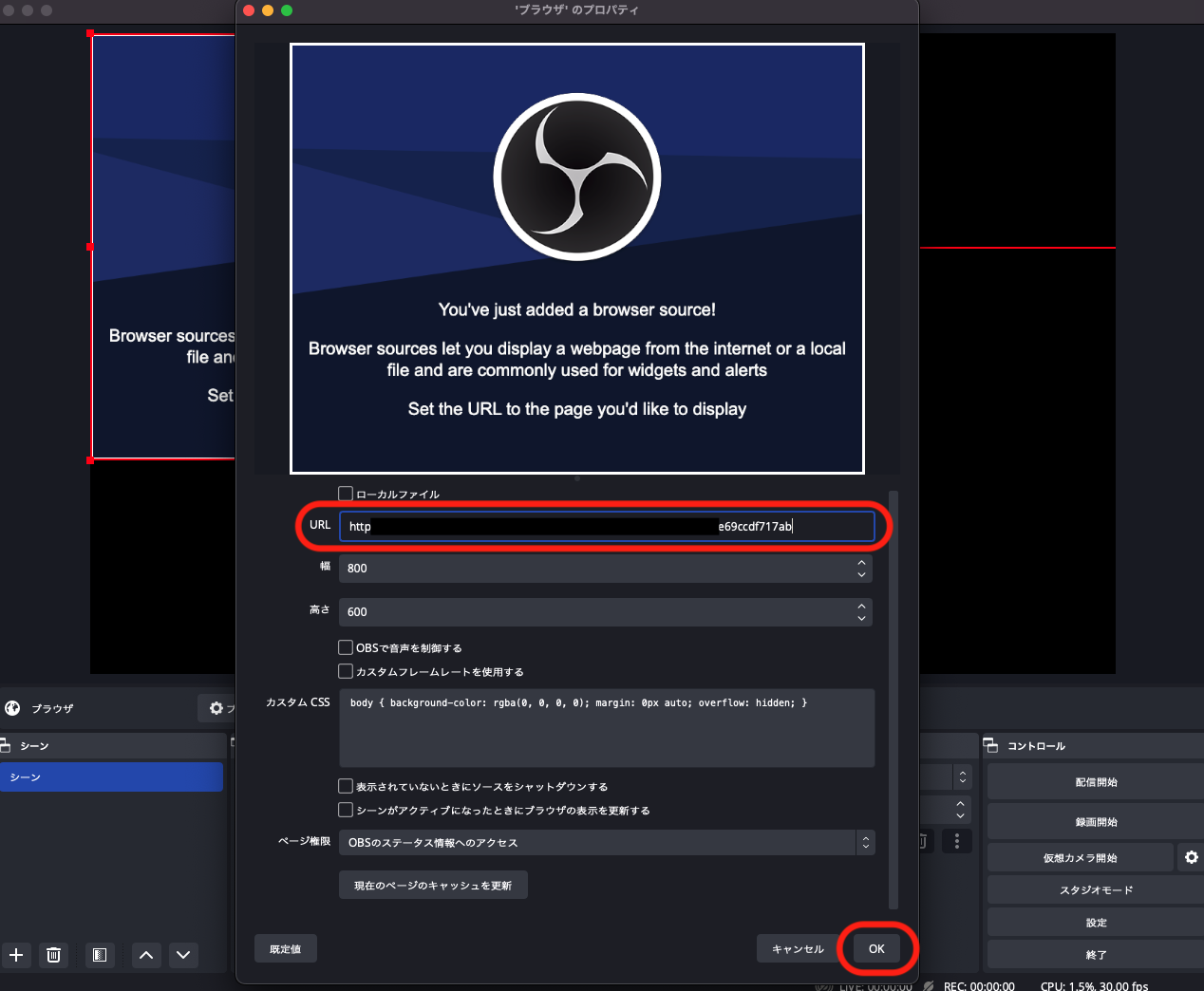Move the scene down with the down arrow
Screen dimensions: 1204x991
[x=183, y=955]
